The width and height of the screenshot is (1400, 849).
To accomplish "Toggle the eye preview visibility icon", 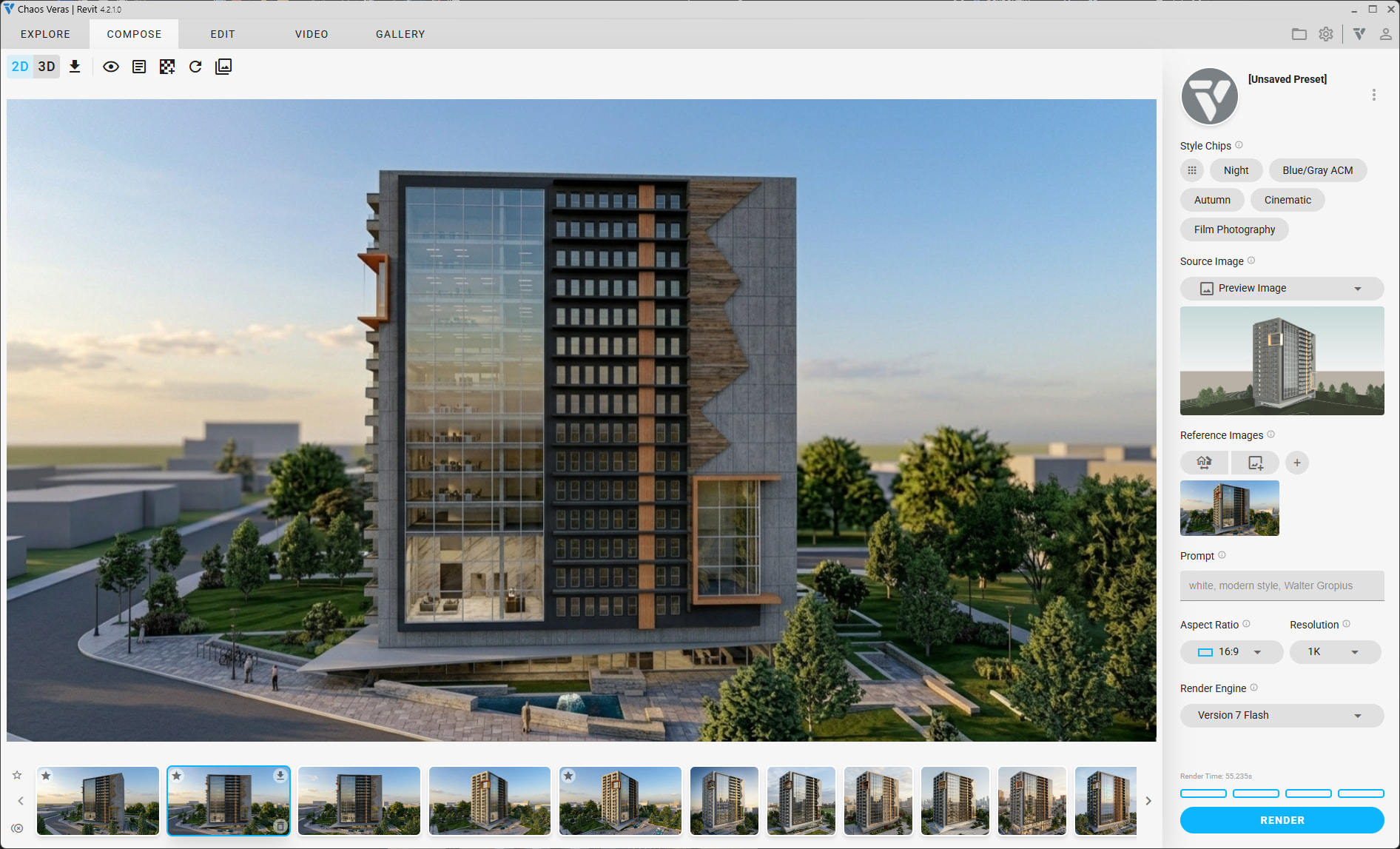I will 111,67.
